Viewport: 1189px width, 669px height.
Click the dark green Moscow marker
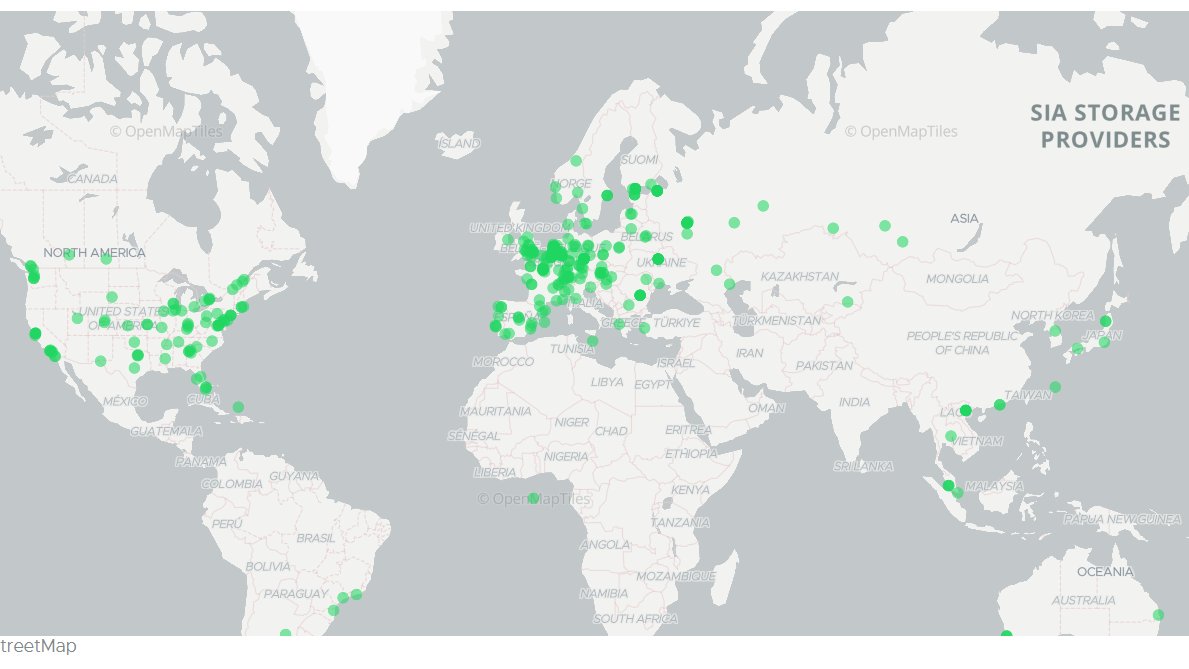[687, 222]
